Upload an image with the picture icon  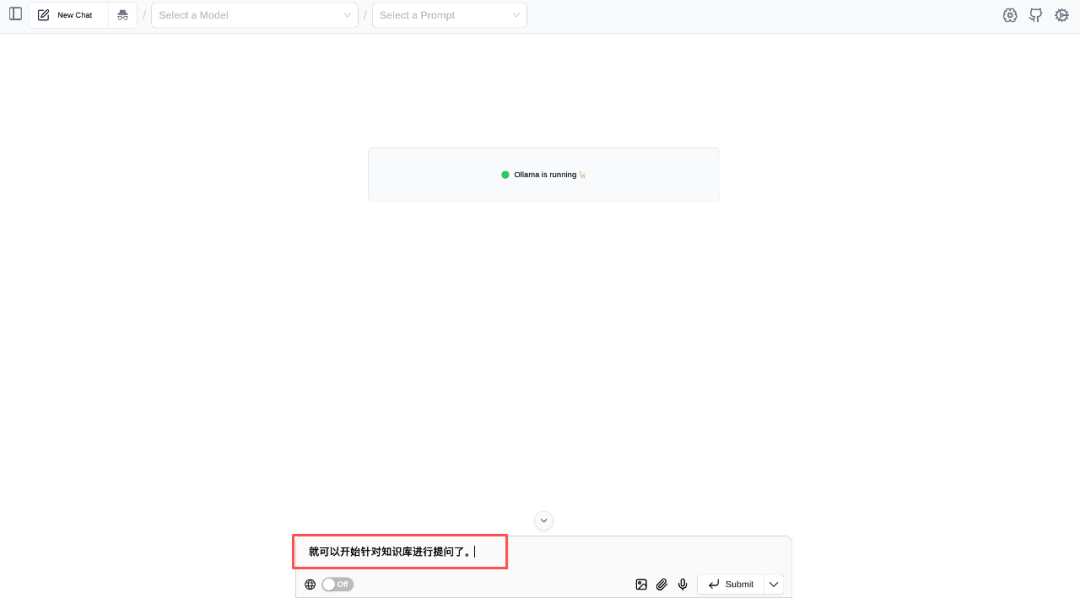tap(641, 584)
